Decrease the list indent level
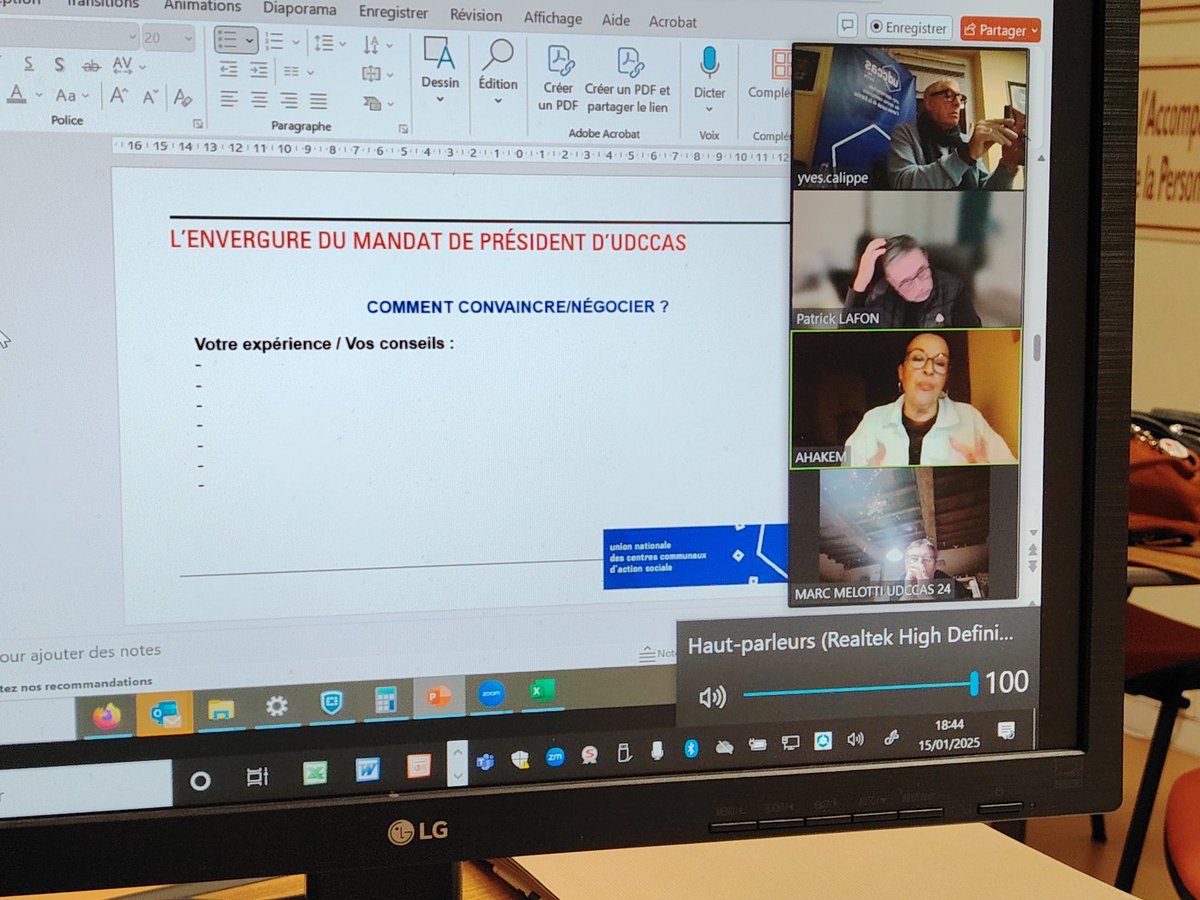1200x900 pixels. coord(229,69)
